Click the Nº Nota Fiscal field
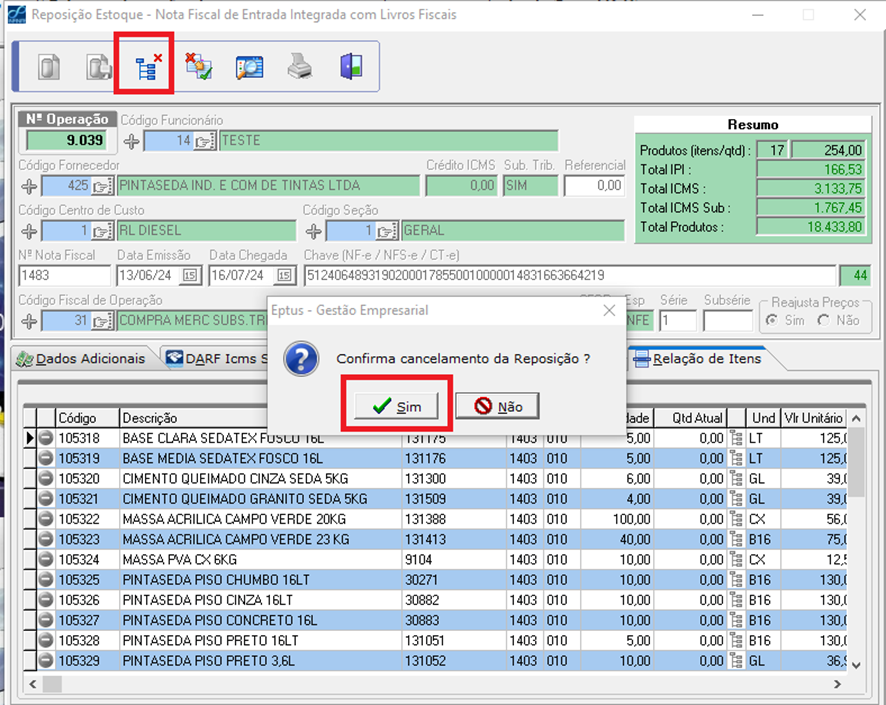 (64, 276)
